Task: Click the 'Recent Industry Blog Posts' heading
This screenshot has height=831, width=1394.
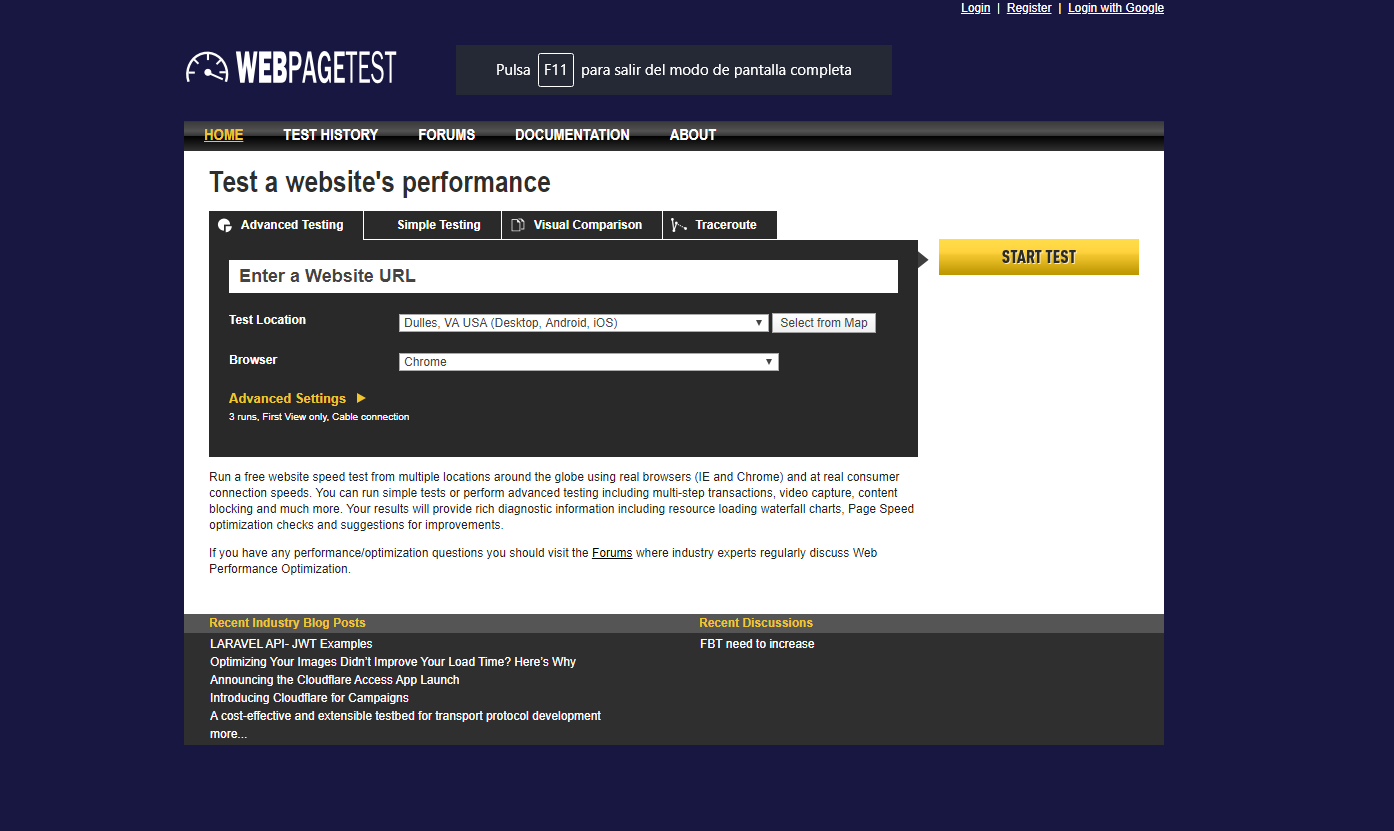Action: coord(287,623)
